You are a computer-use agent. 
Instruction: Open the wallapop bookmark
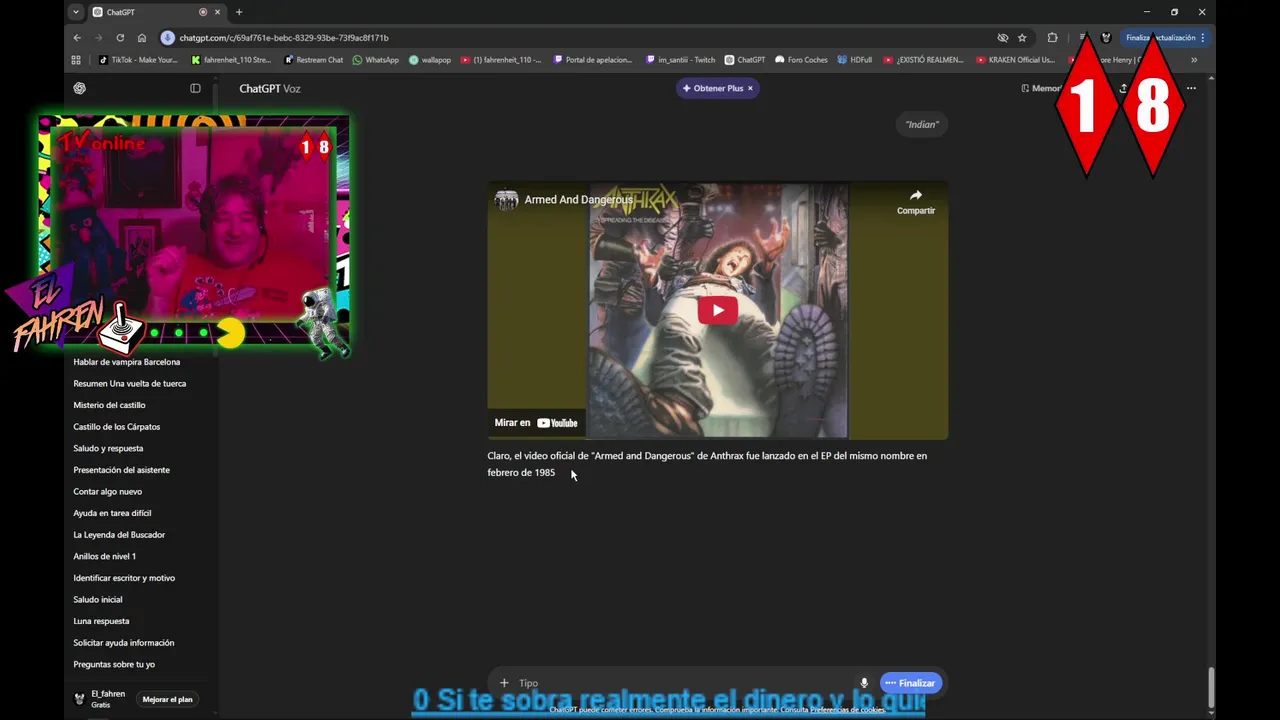click(x=430, y=60)
